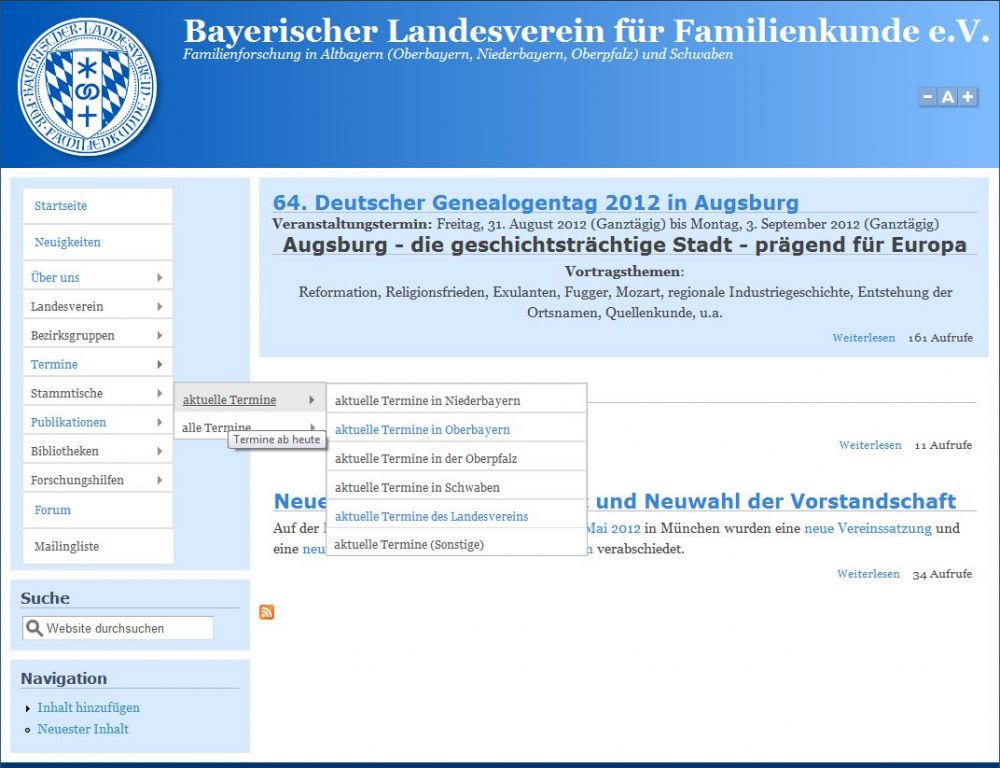Click the Inhalt hinzufügen link
Viewport: 1000px width, 768px height.
click(x=89, y=708)
